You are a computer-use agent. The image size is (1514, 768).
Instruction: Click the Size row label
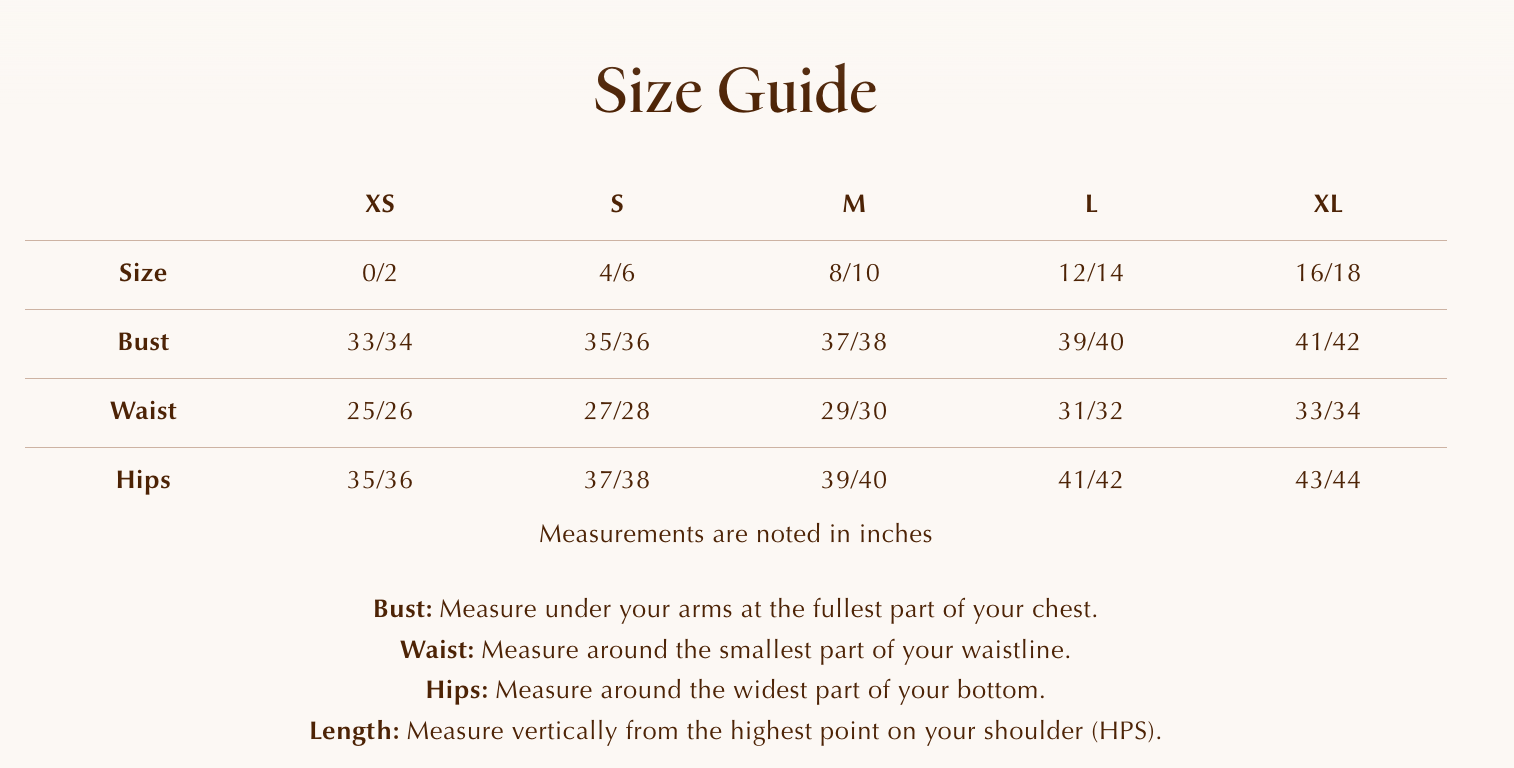(143, 273)
